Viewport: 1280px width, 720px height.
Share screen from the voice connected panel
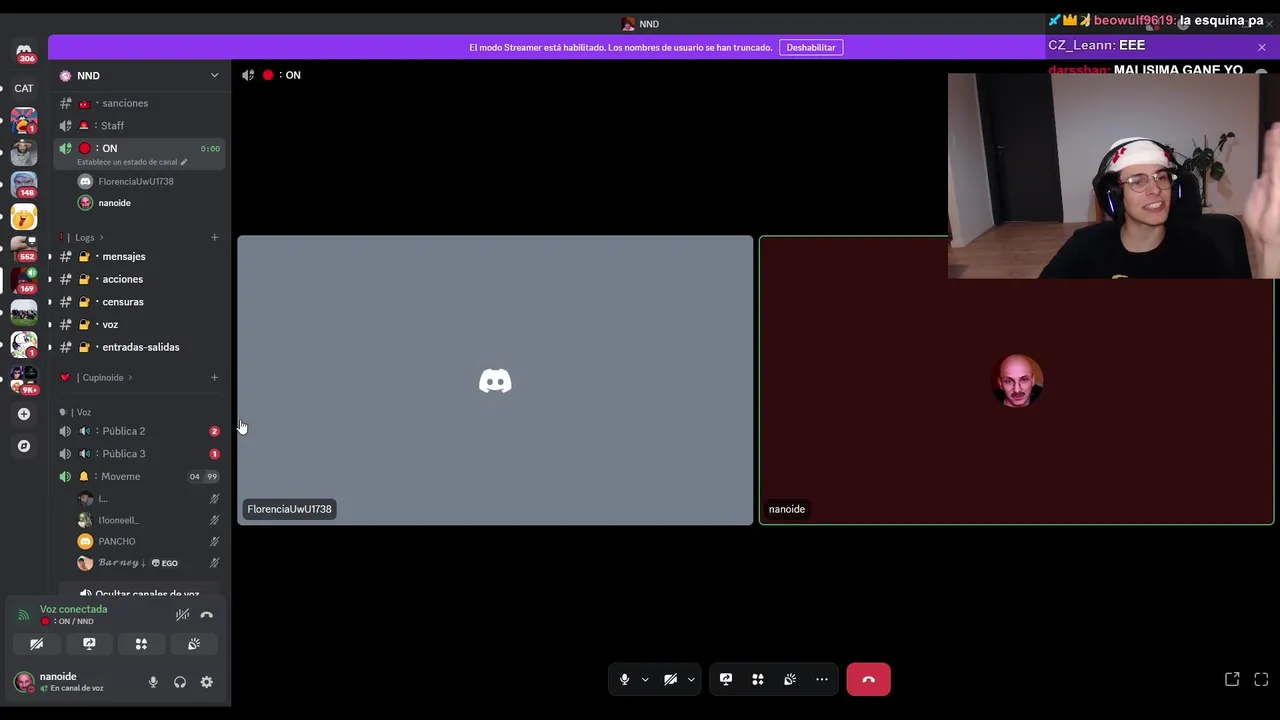[89, 644]
